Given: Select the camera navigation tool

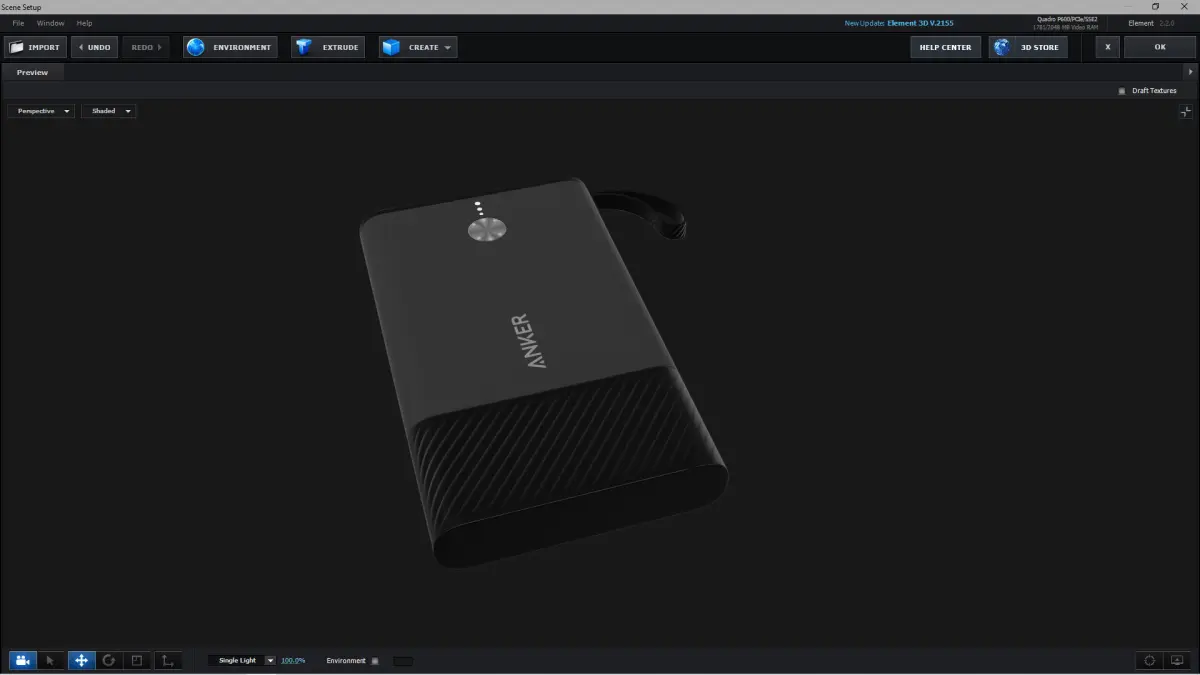Looking at the screenshot, I should pos(22,660).
